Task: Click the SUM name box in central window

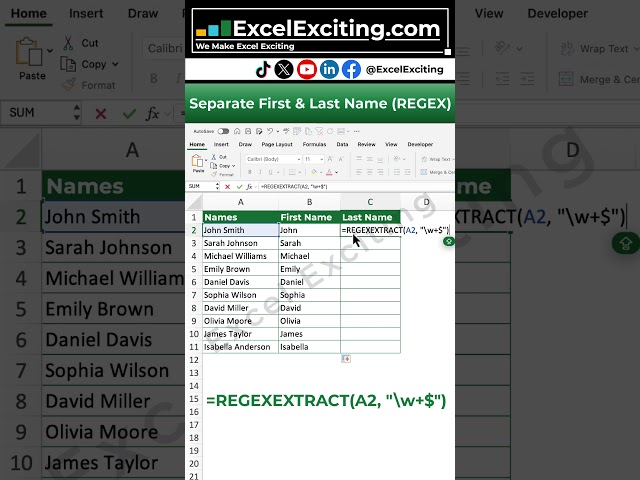Action: (200, 187)
